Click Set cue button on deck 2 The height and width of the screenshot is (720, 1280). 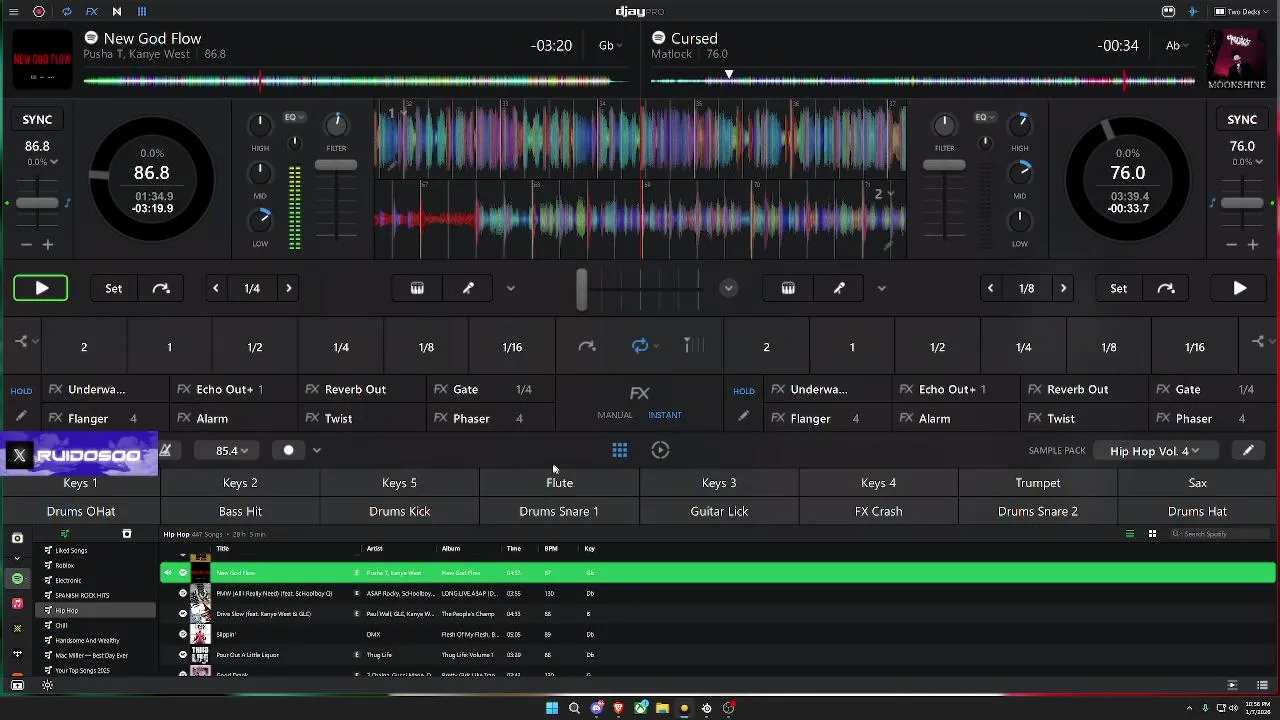tap(1118, 288)
